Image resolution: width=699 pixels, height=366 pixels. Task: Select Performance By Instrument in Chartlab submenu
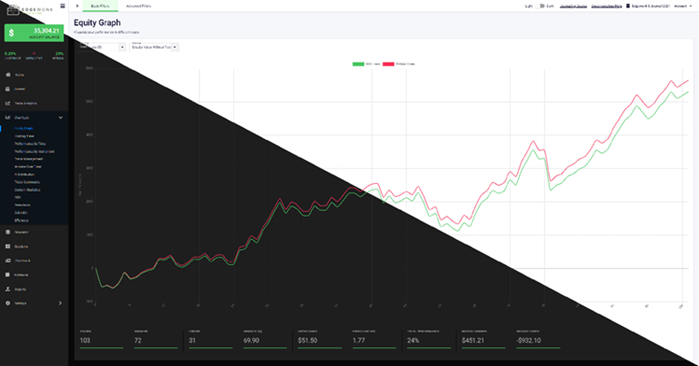34,152
